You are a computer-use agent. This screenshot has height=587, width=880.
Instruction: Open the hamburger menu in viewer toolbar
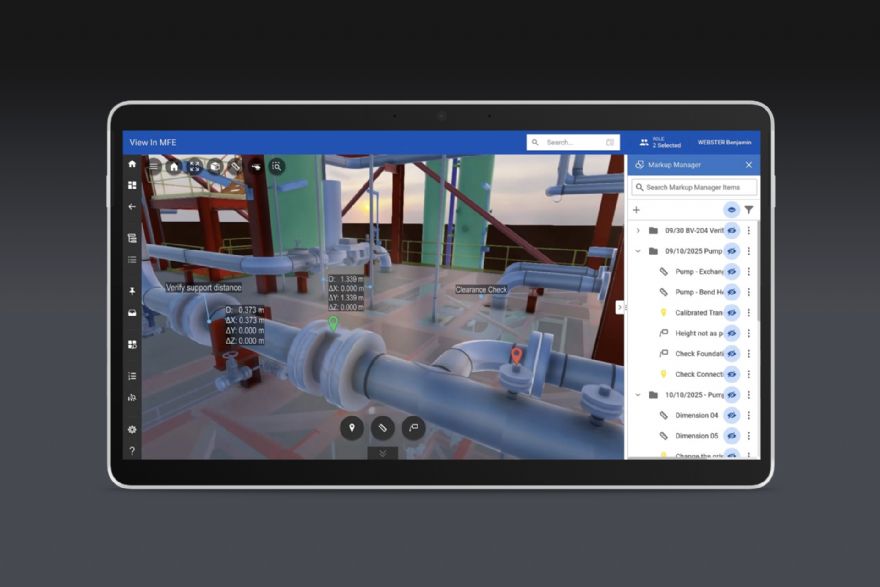[x=154, y=167]
